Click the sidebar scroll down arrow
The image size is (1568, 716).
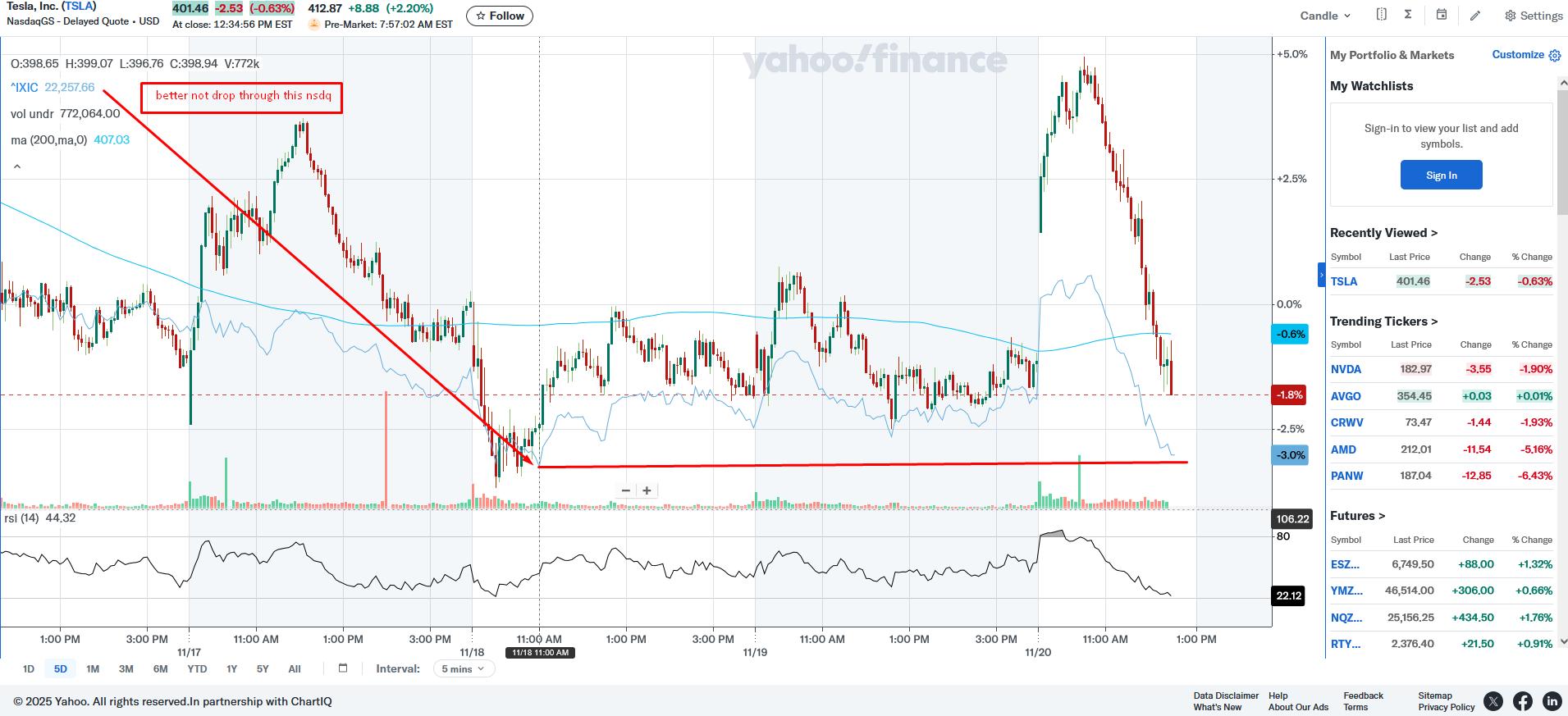1563,641
